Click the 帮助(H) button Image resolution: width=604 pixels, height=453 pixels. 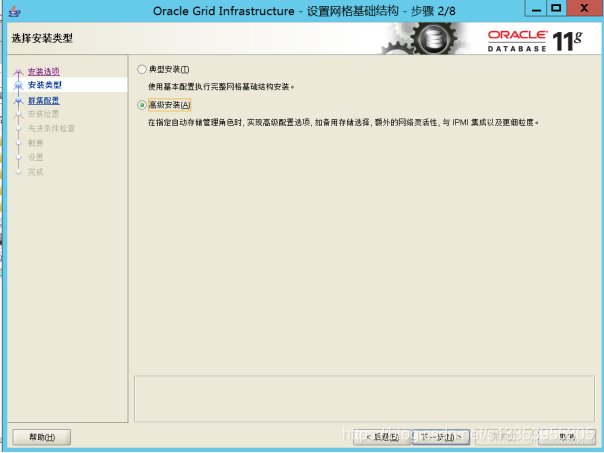point(42,437)
